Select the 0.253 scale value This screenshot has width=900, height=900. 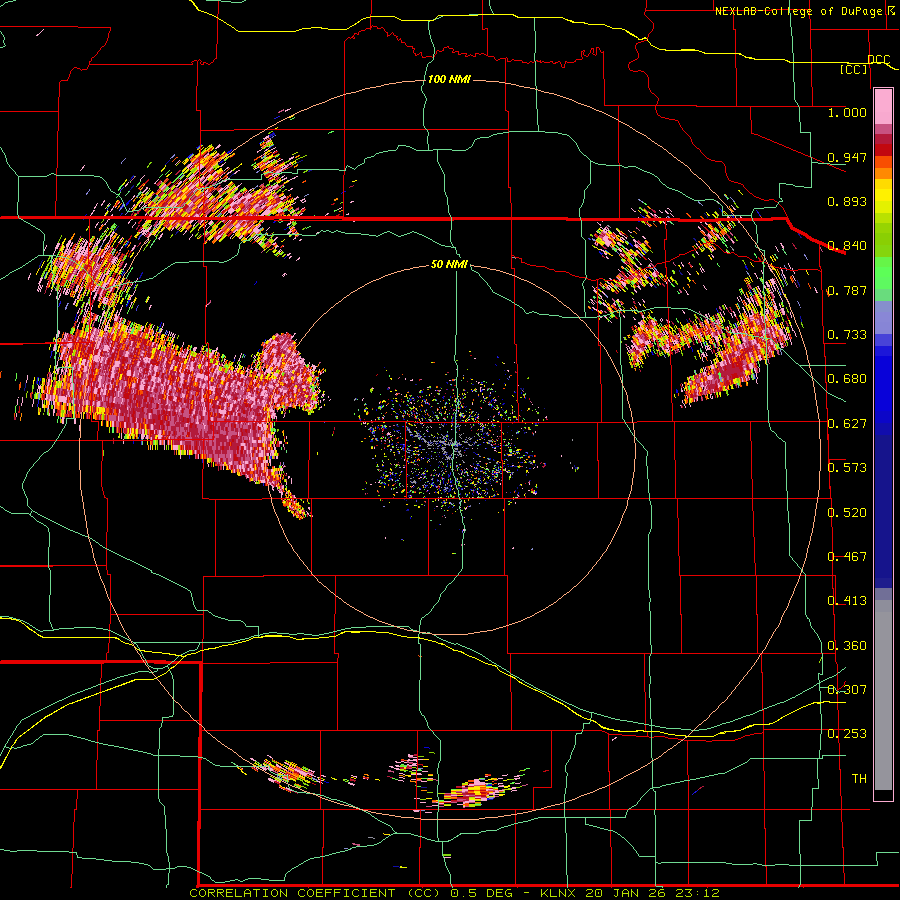coord(847,734)
